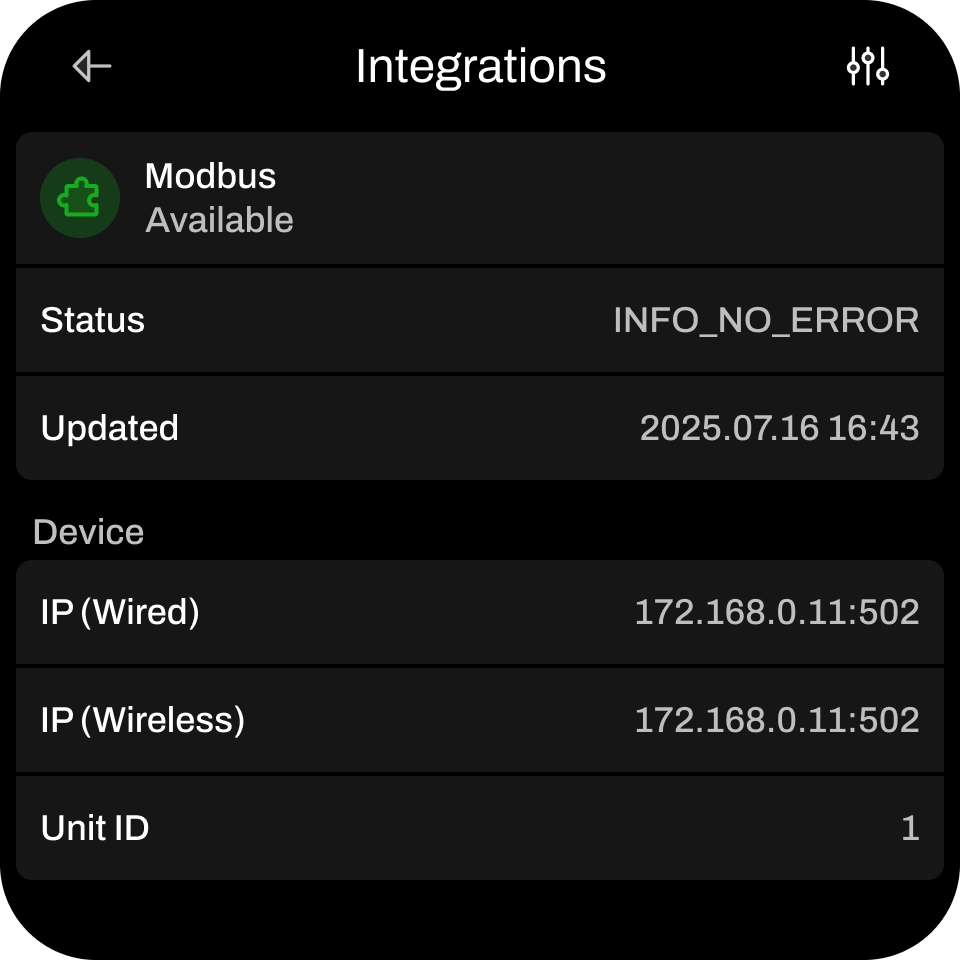Click the green Modbus puzzle piece icon
The width and height of the screenshot is (960, 960).
80,198
